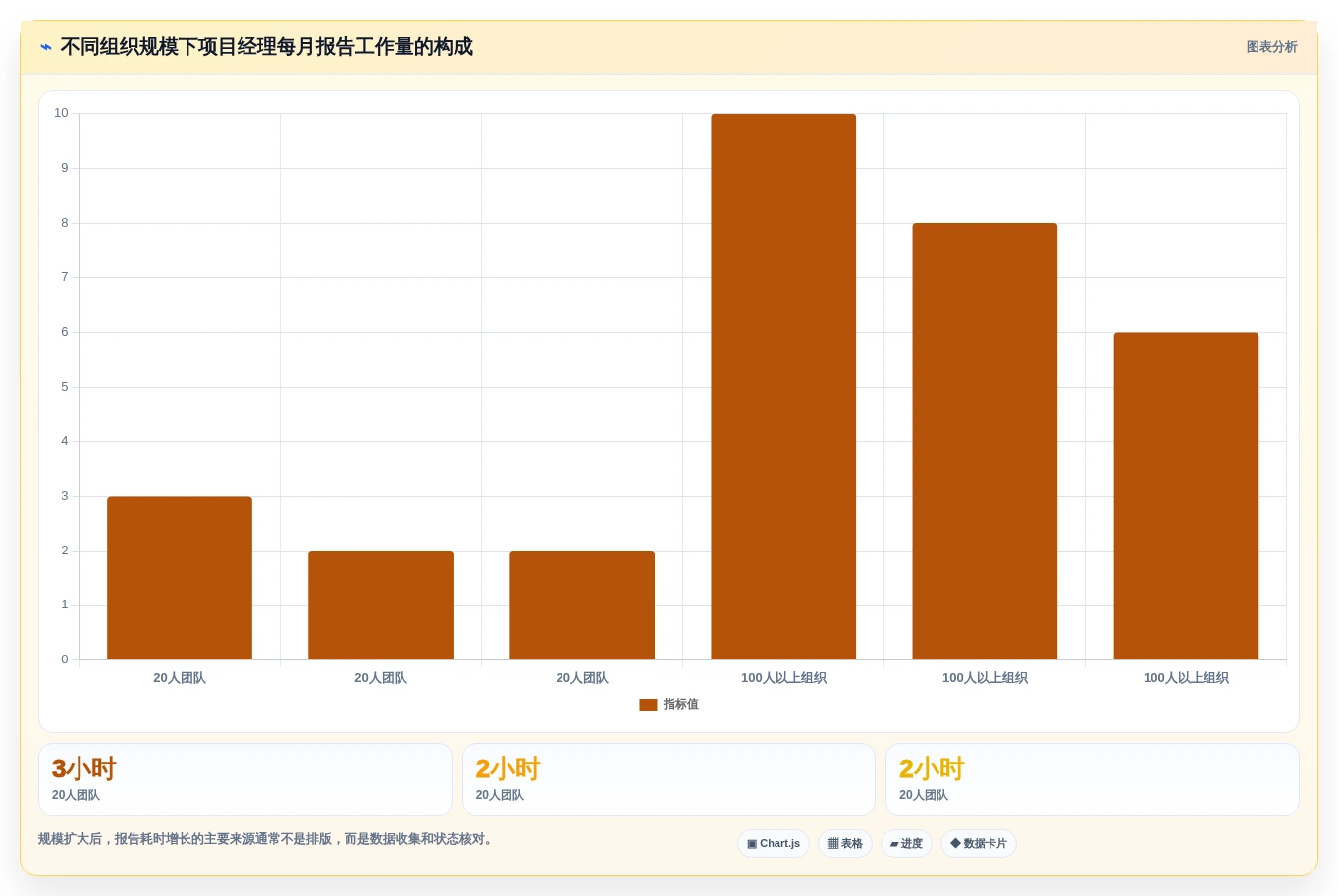Click the blue lightning icon beside the title
The height and width of the screenshot is (896, 1338).
point(45,47)
